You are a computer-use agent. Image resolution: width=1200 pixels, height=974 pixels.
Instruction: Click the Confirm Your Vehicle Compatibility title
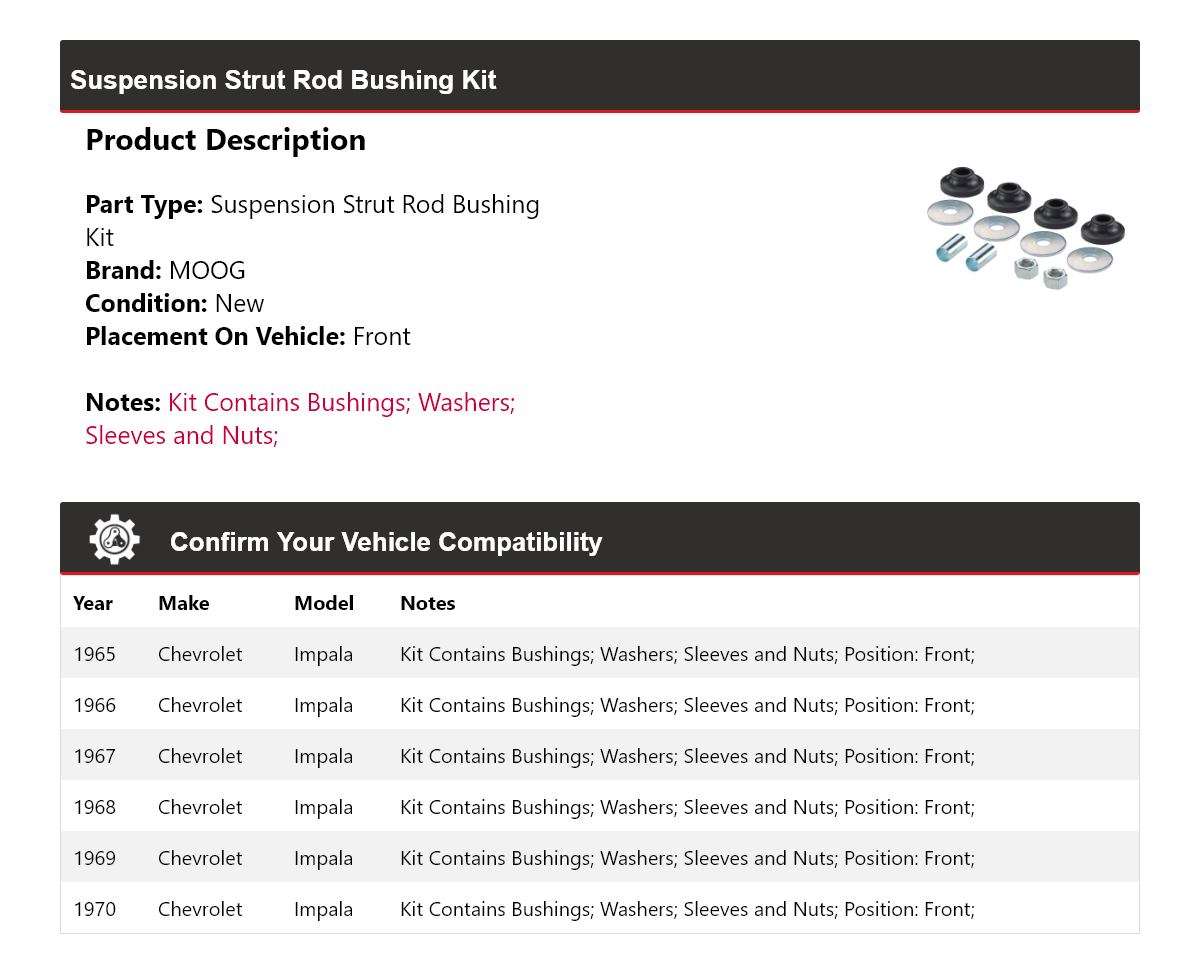[386, 542]
